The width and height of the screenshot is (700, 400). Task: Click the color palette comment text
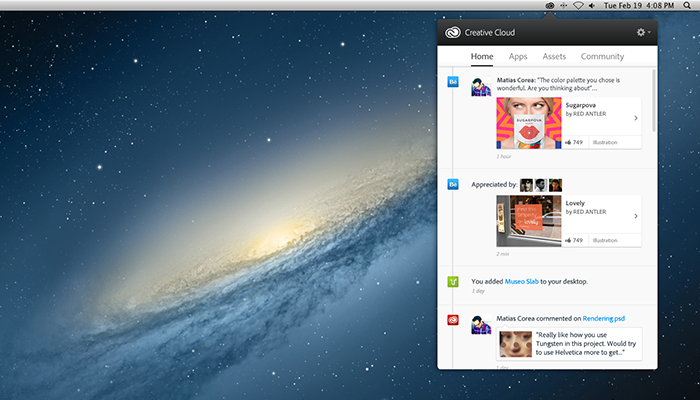558,84
